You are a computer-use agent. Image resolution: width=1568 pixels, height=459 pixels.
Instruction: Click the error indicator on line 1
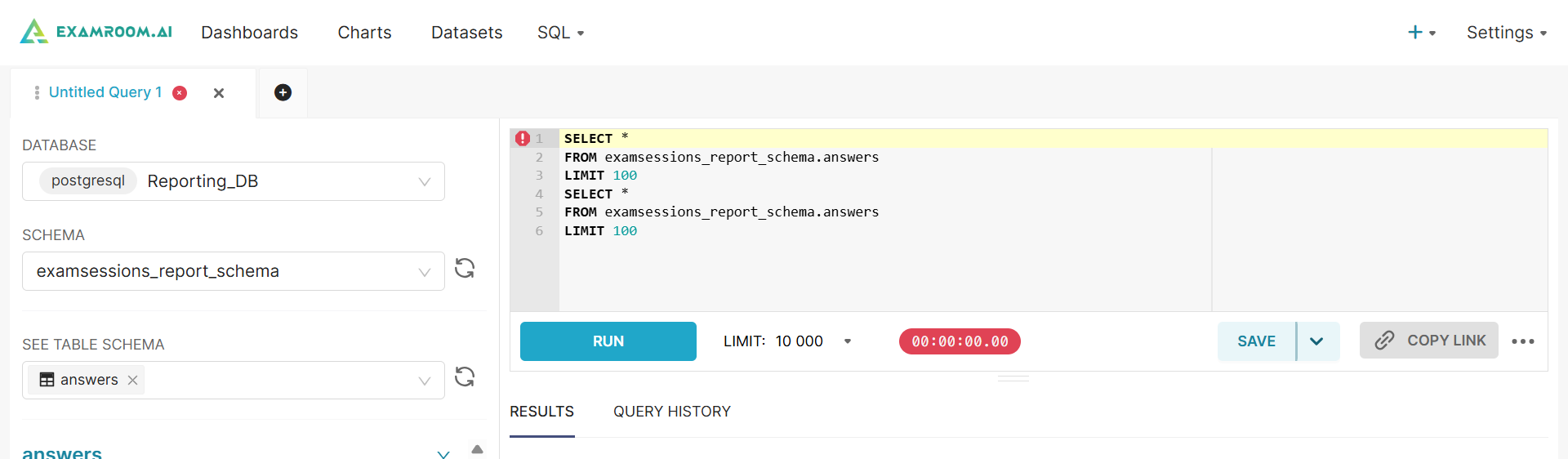click(x=523, y=139)
